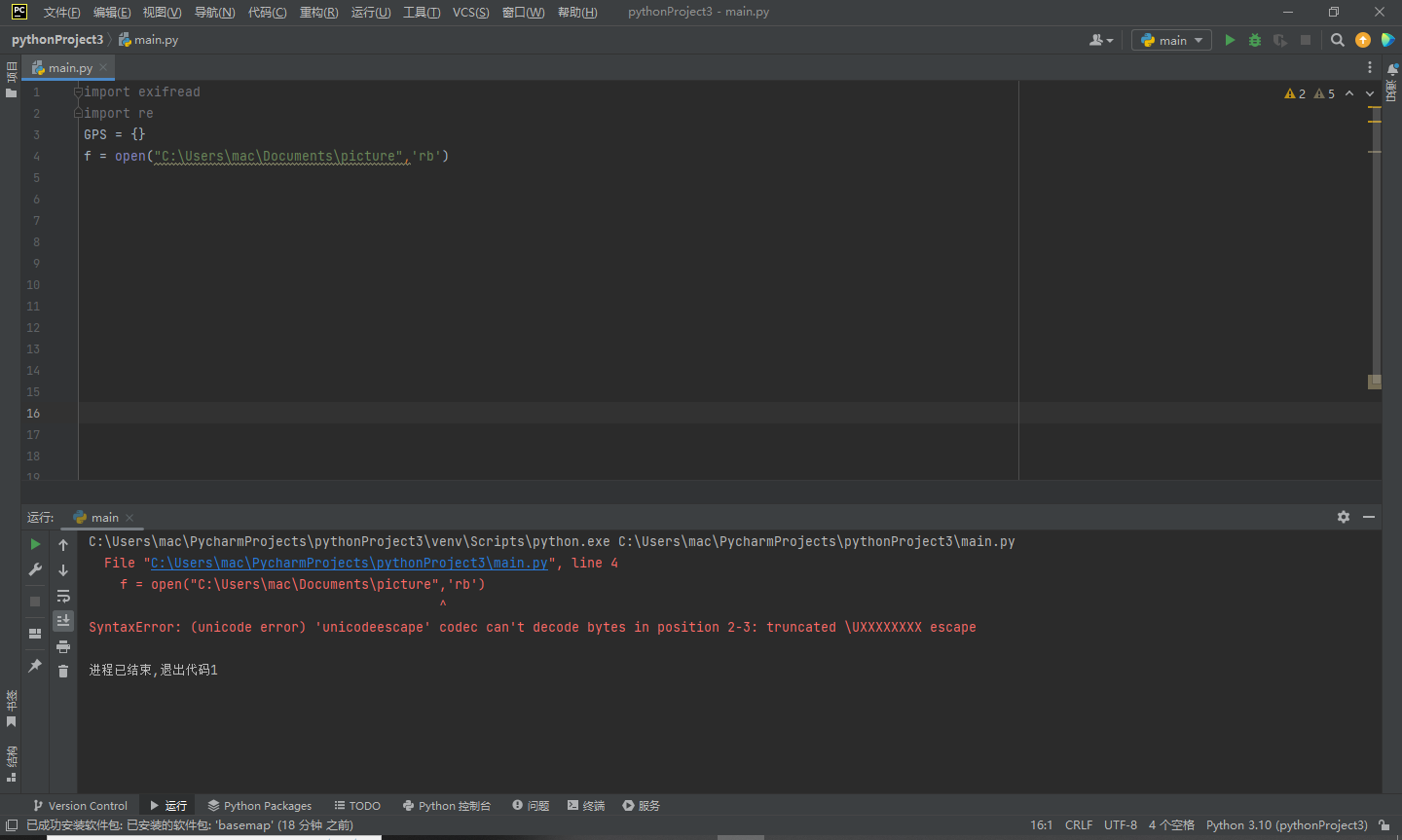Open 服务 services tool window
The image size is (1402, 840).
tap(642, 806)
